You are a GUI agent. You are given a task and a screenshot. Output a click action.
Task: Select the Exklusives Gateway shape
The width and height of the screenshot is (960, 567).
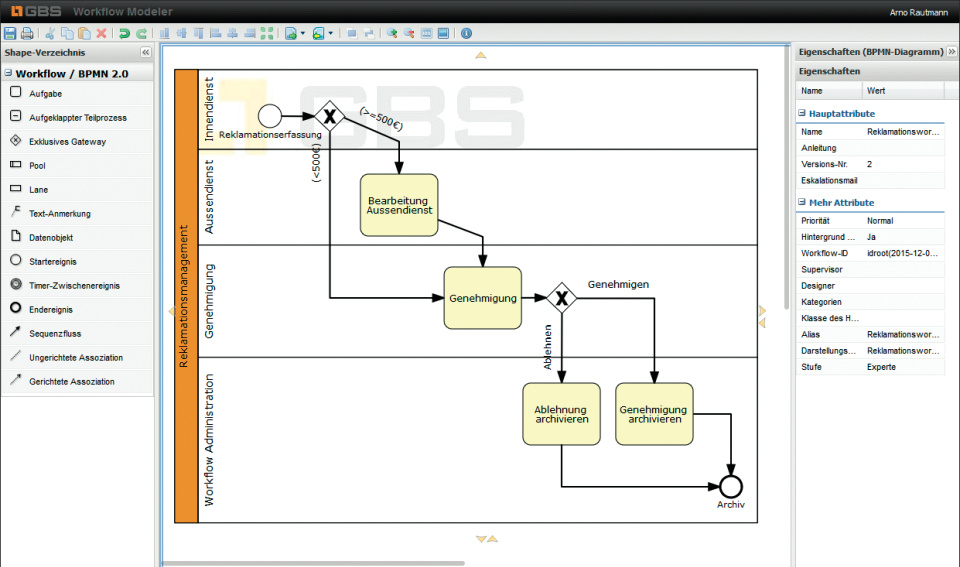(67, 142)
